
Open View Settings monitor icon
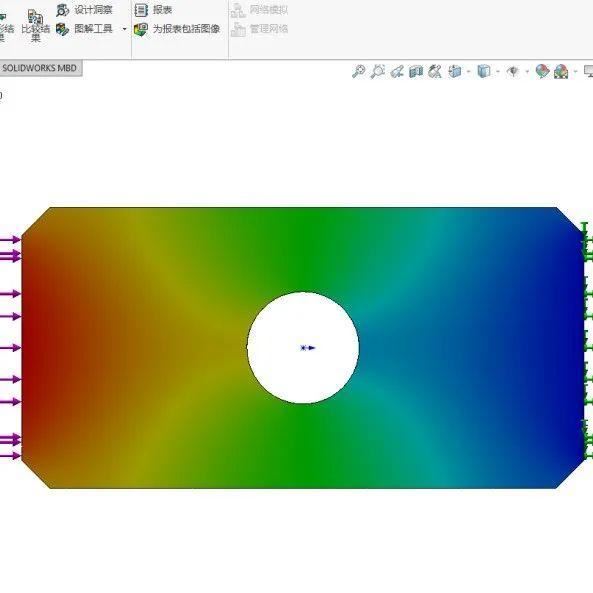tap(588, 71)
